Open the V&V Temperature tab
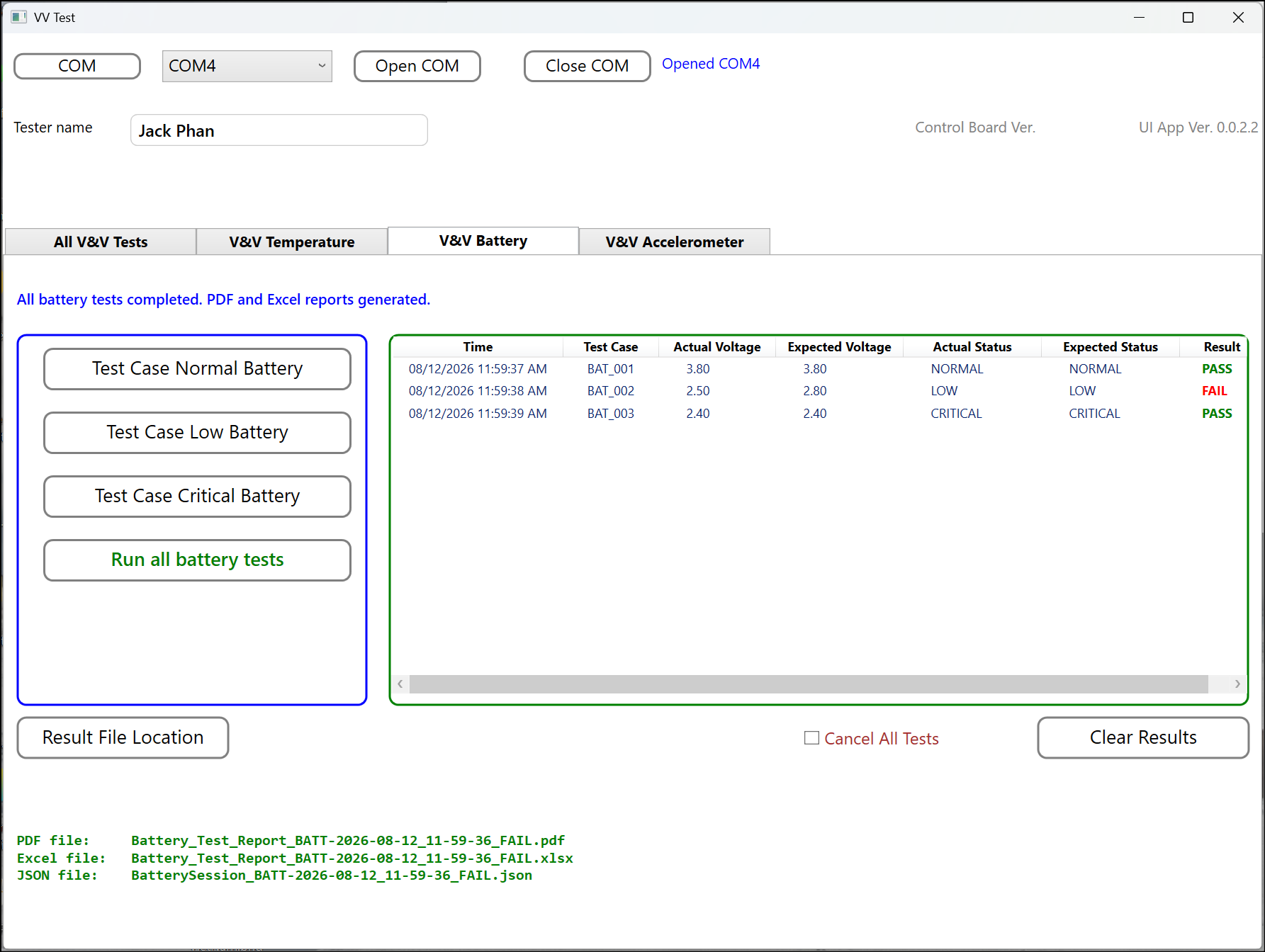The width and height of the screenshot is (1265, 952). tap(292, 242)
